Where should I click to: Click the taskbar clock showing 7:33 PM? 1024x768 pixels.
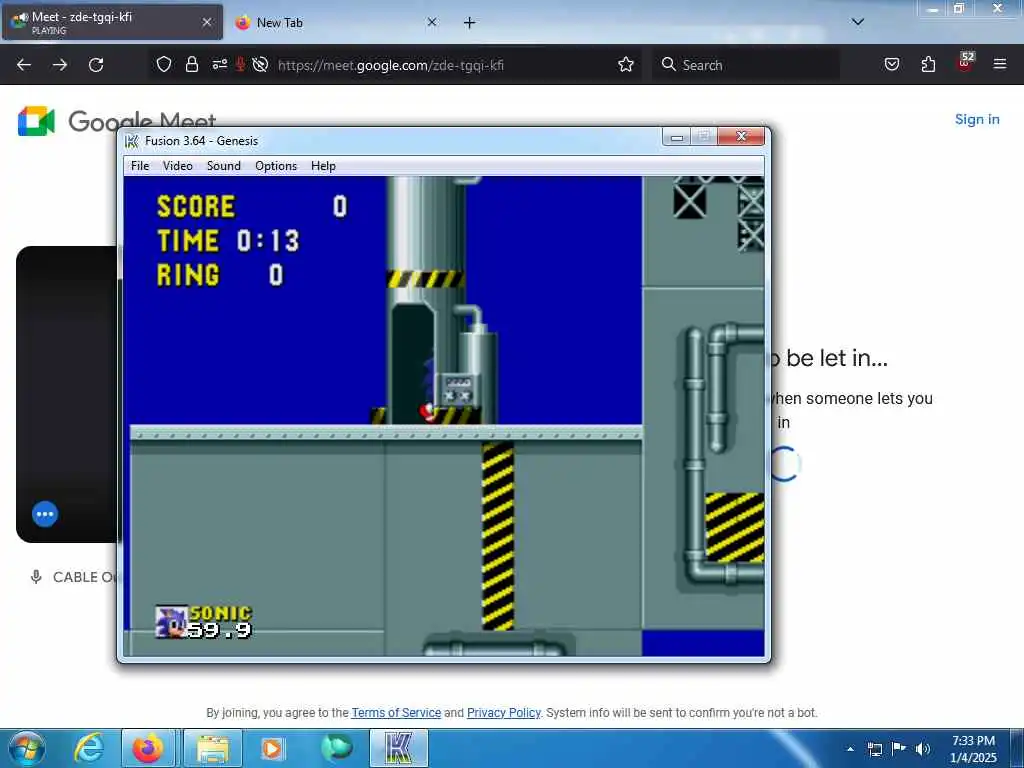click(x=973, y=749)
